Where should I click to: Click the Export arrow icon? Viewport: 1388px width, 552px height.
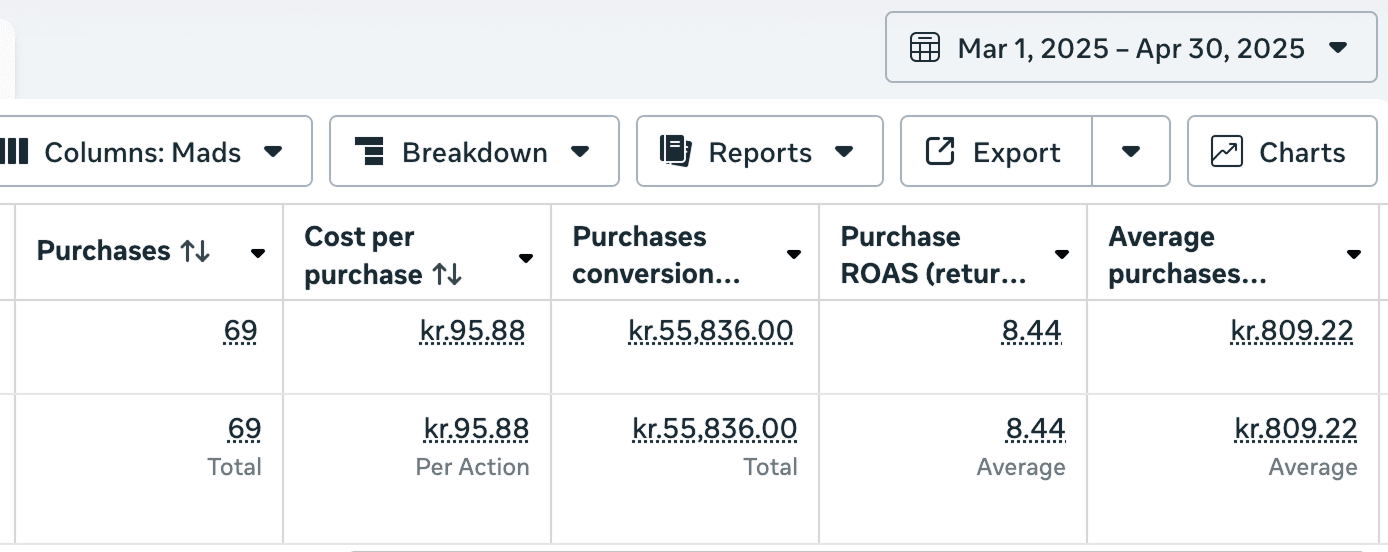pos(940,152)
